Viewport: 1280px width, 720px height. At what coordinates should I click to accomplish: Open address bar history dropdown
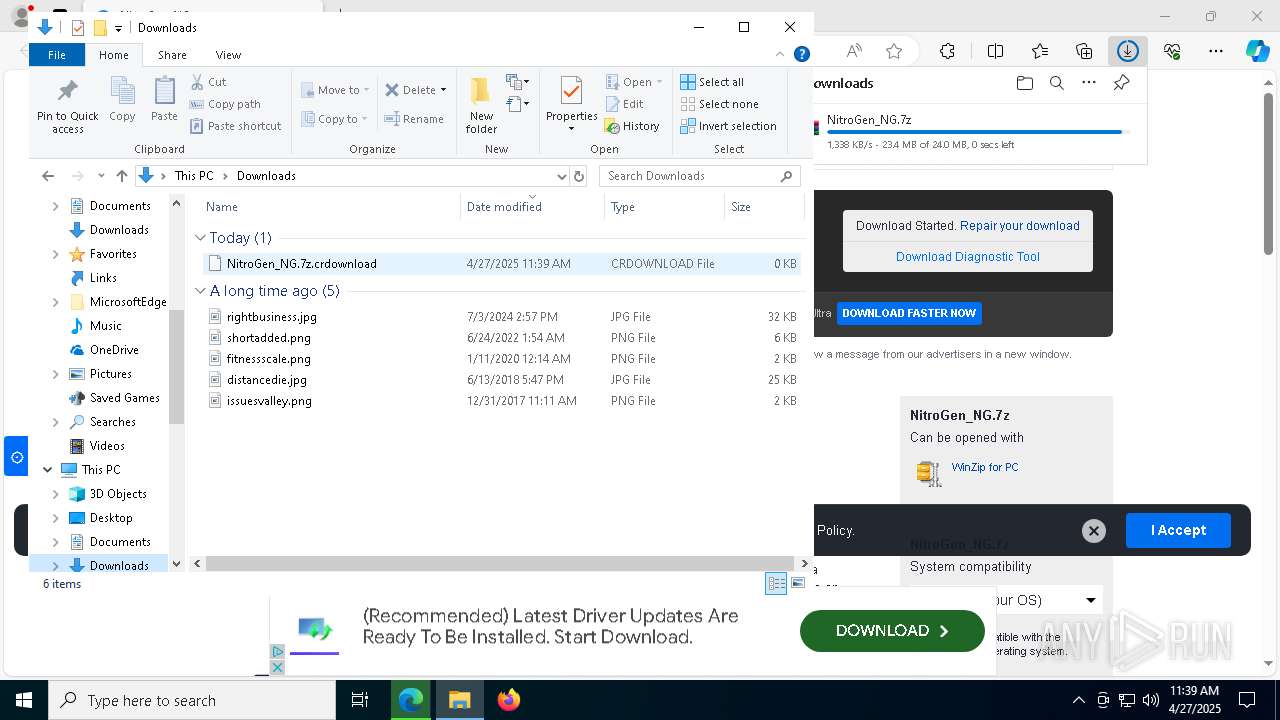[560, 176]
